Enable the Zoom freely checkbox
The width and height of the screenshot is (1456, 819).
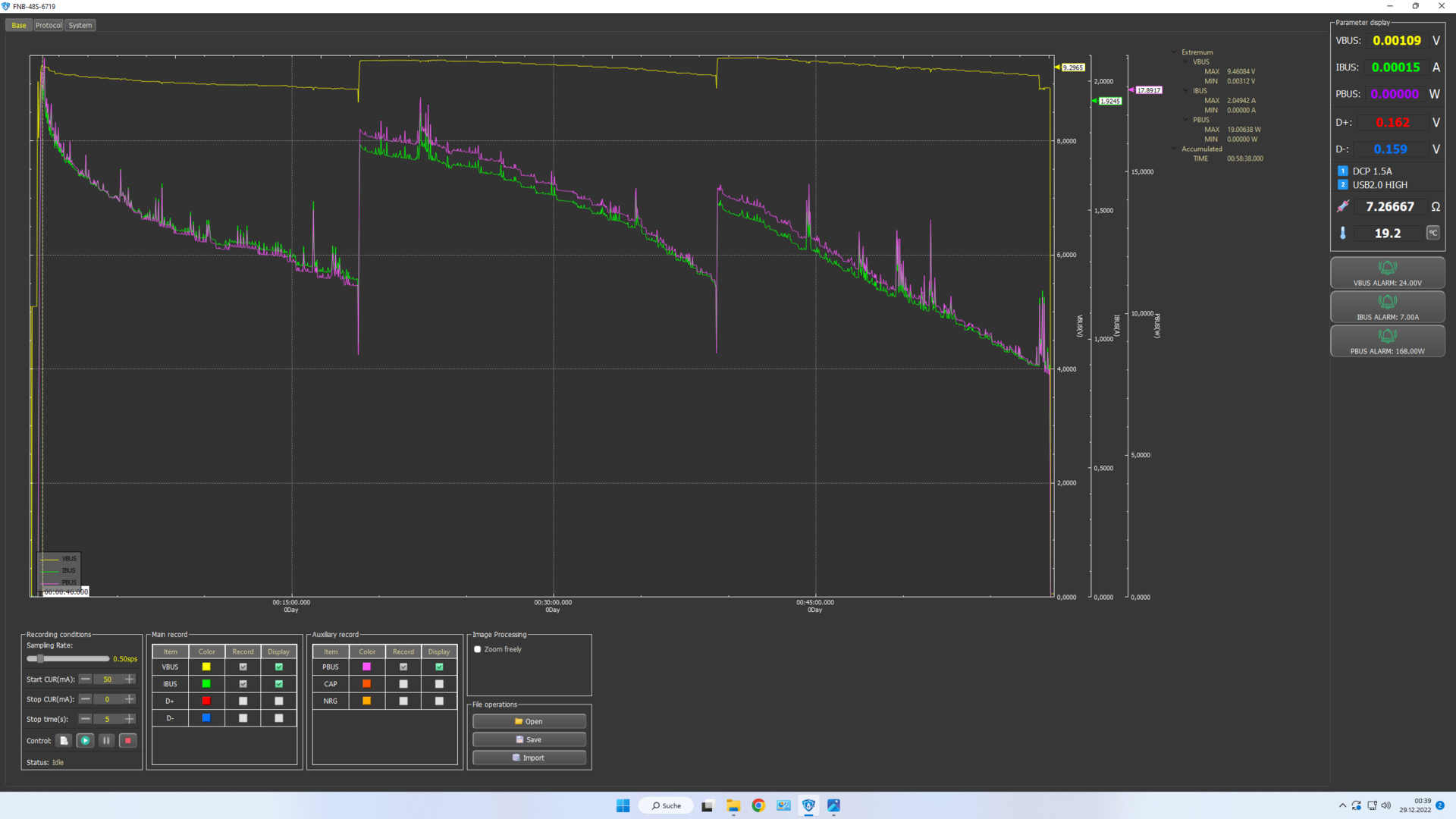tap(478, 650)
